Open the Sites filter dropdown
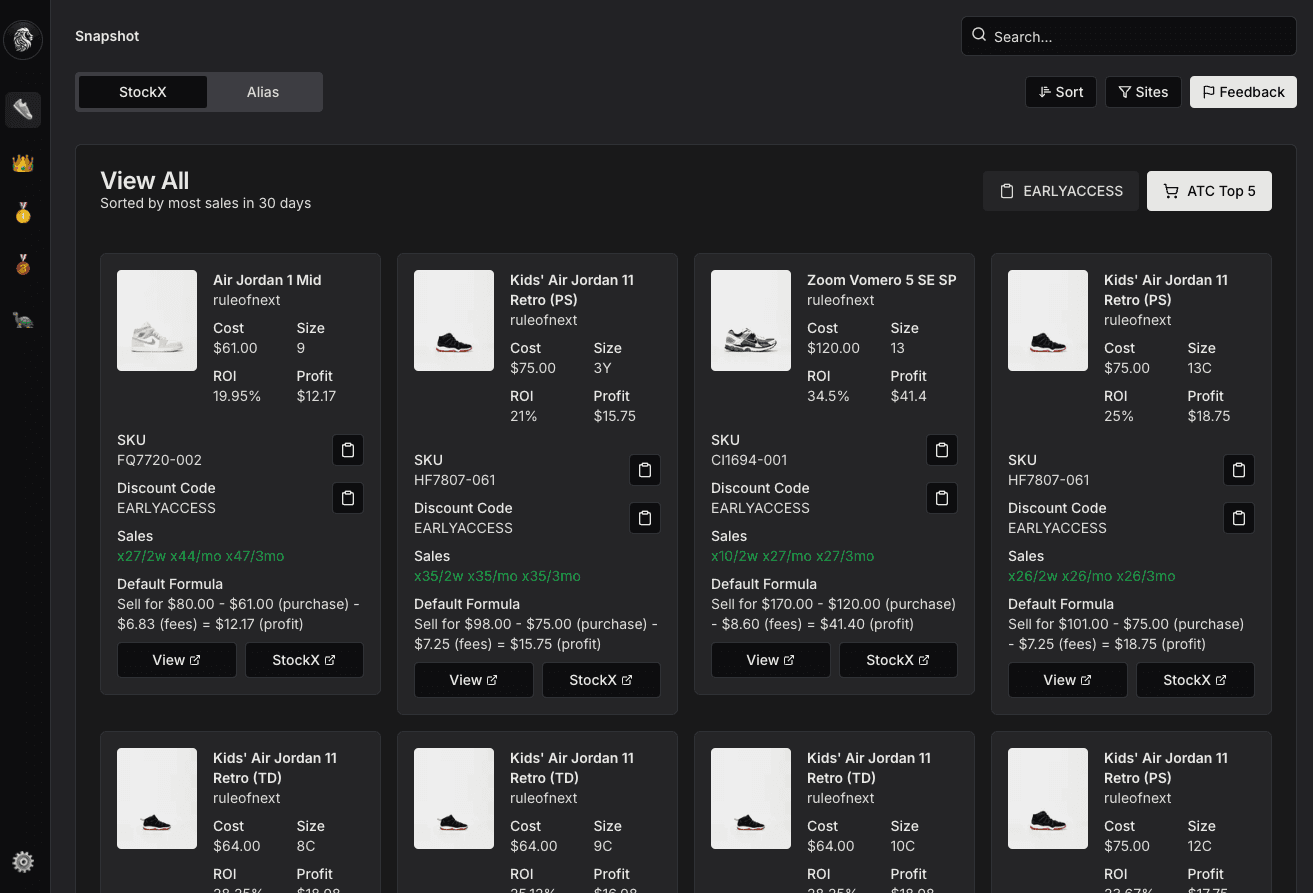 pos(1143,92)
